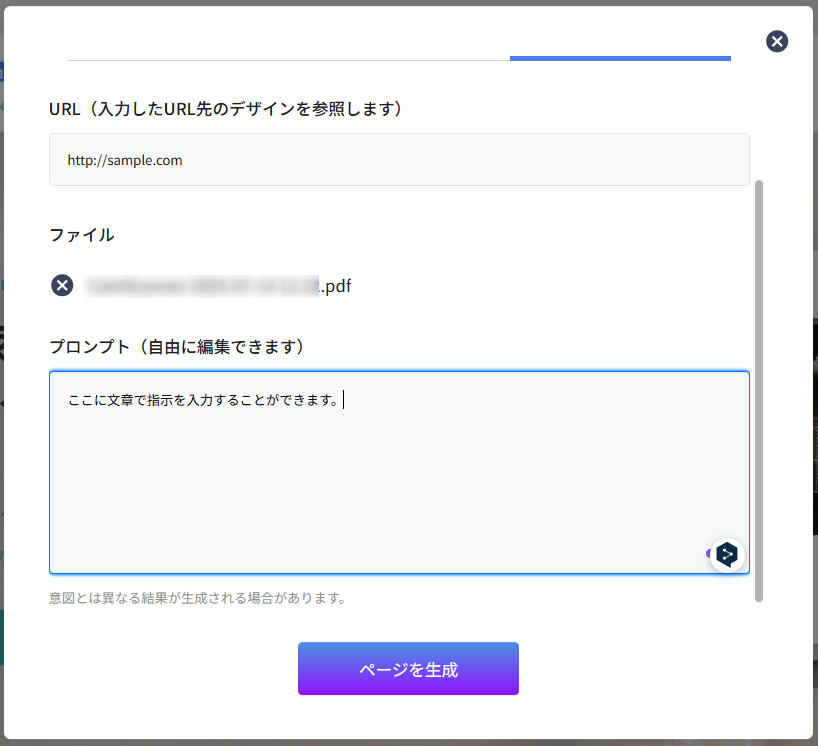Focus the prompt text area
This screenshot has width=818, height=746.
point(399,473)
